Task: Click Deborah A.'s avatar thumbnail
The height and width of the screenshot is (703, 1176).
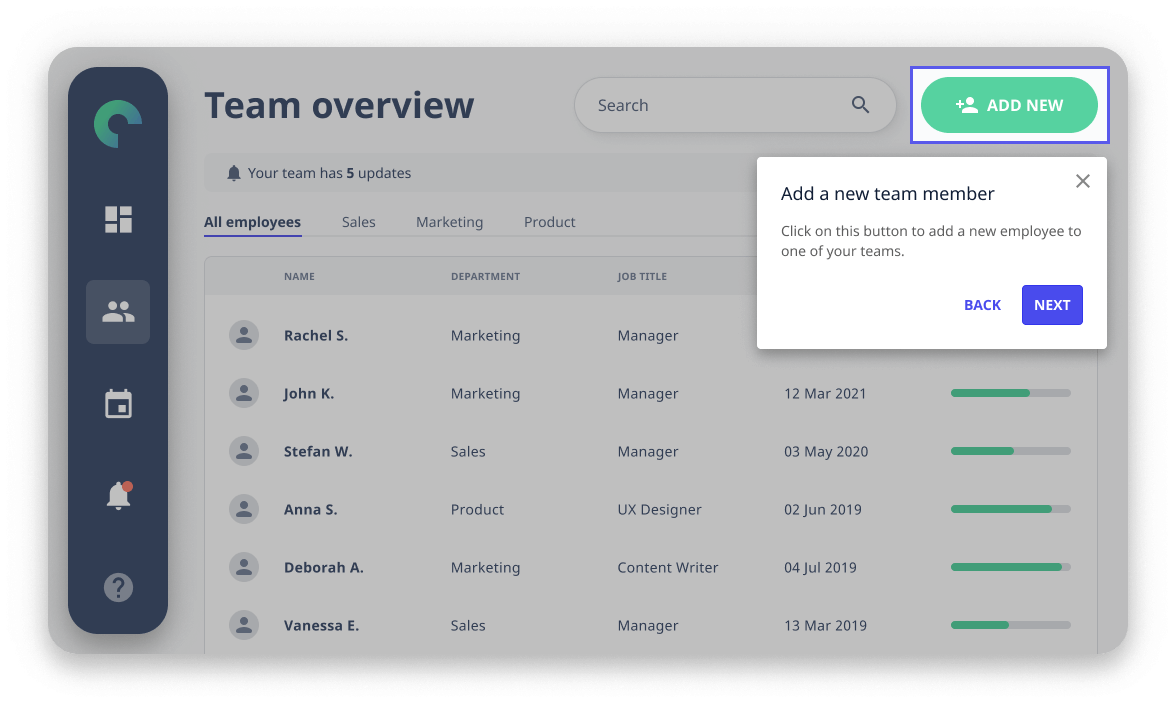Action: pos(244,567)
